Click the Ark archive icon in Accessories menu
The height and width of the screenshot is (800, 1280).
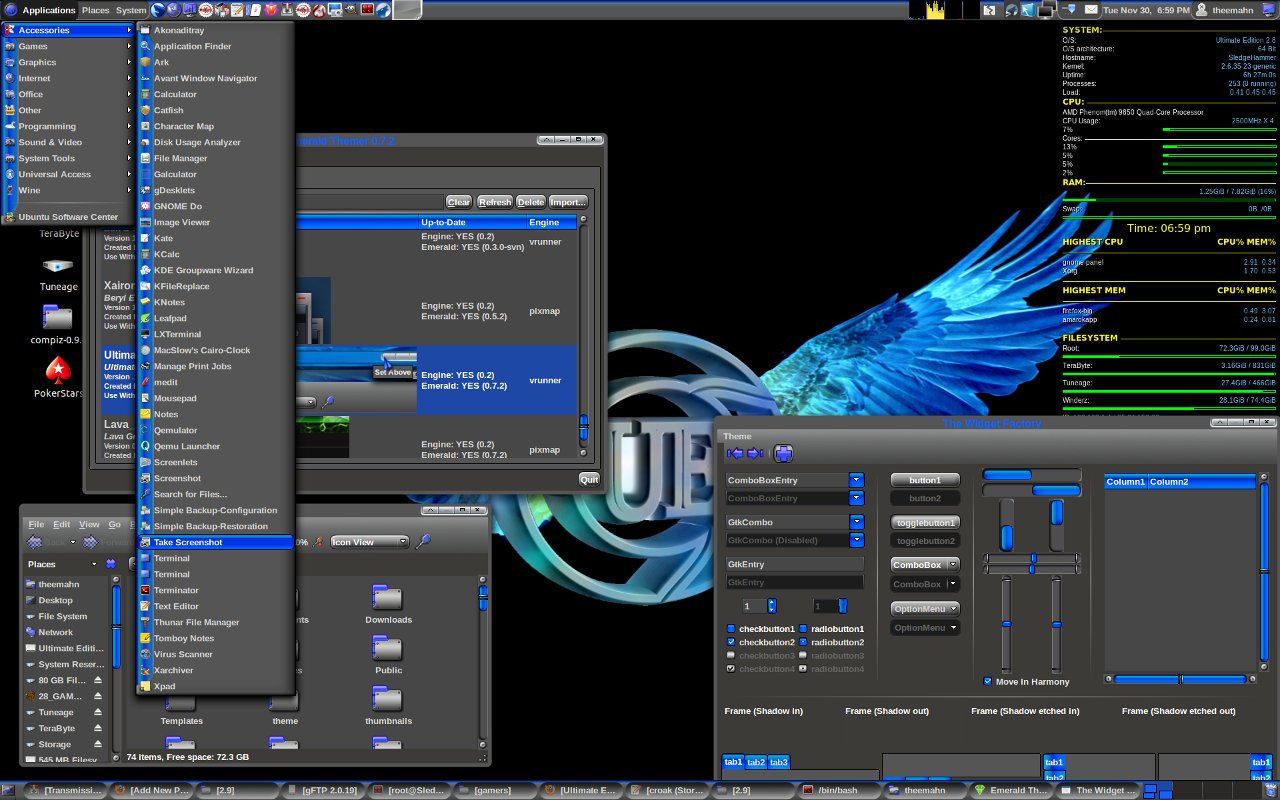click(x=145, y=62)
